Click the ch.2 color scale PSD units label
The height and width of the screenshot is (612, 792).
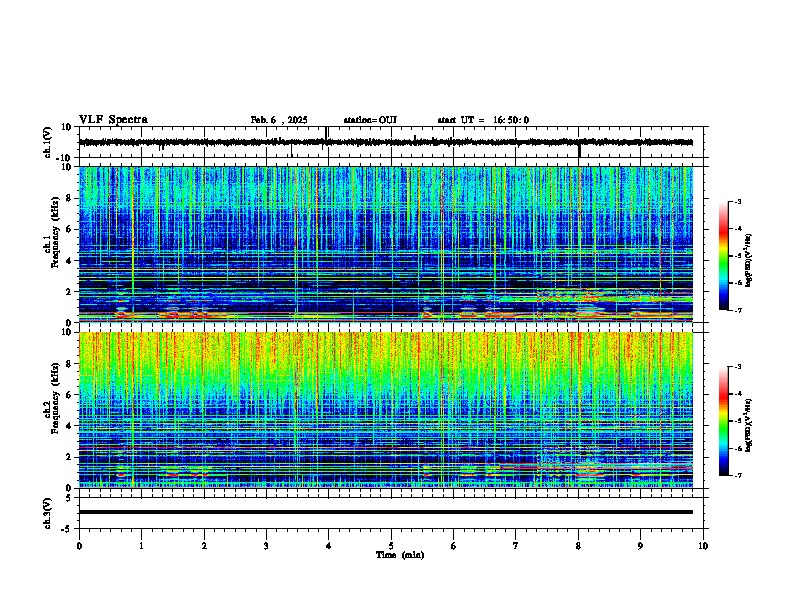pos(748,426)
